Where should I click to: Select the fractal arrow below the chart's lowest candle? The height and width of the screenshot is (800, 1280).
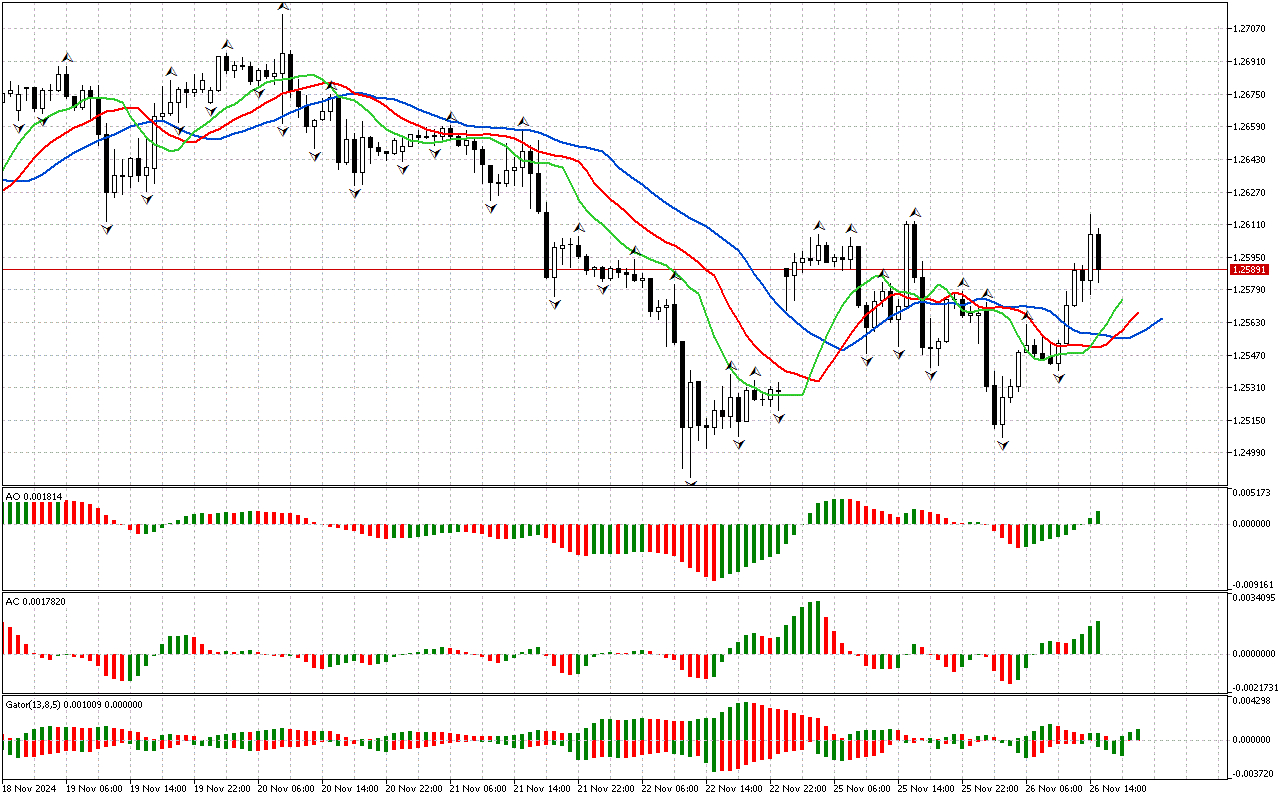click(690, 483)
